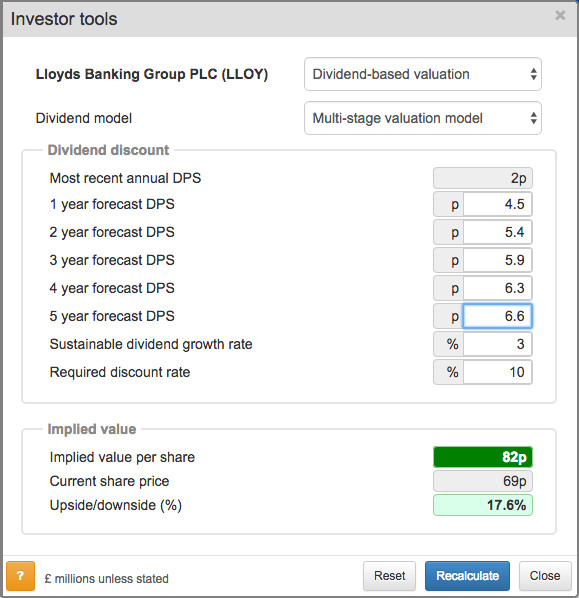579x598 pixels.
Task: Click the Recalculate button
Action: click(467, 575)
